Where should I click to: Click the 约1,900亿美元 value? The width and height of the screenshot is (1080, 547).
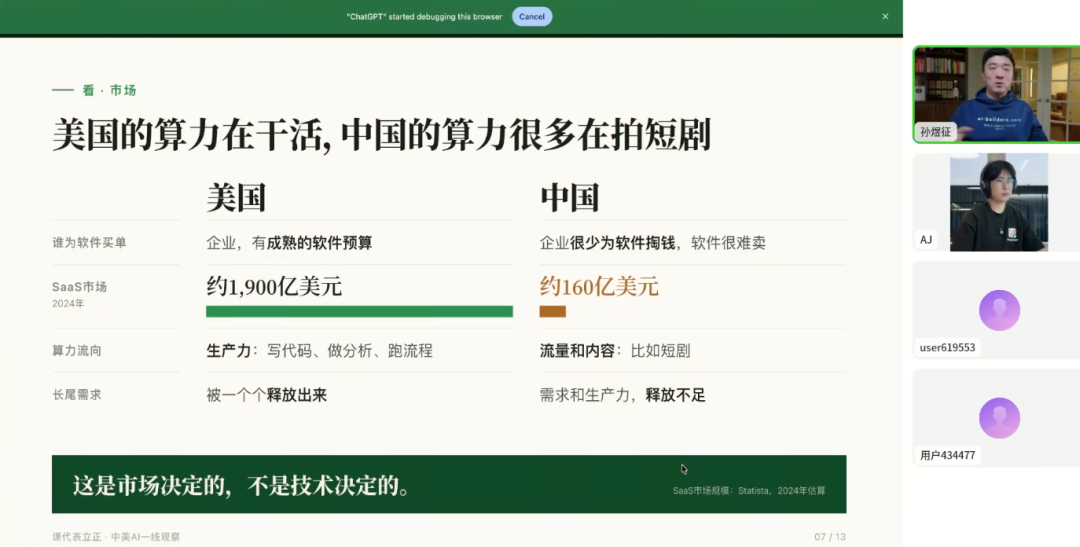[274, 286]
